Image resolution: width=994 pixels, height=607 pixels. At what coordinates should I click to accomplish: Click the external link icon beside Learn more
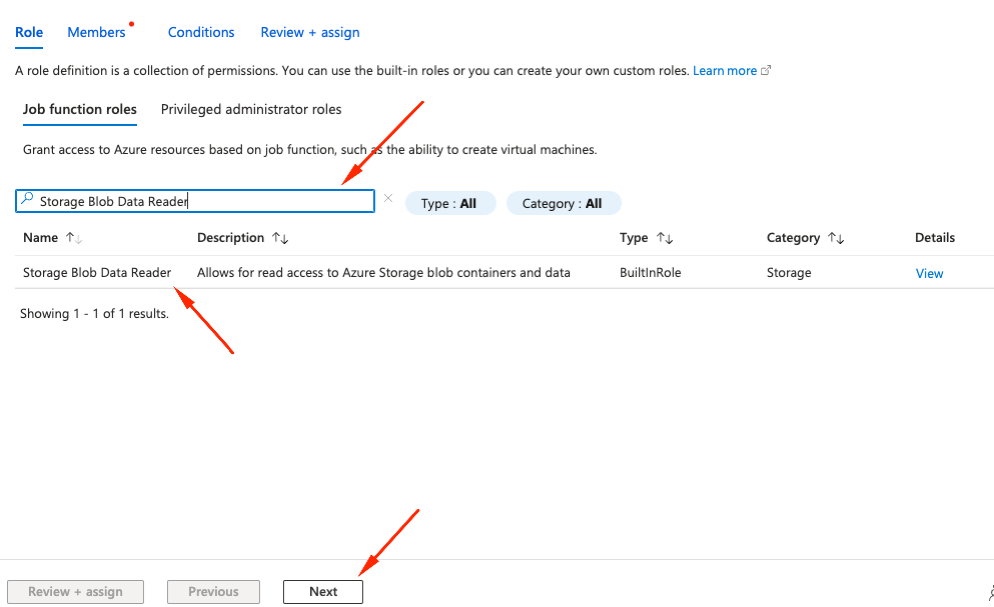766,71
